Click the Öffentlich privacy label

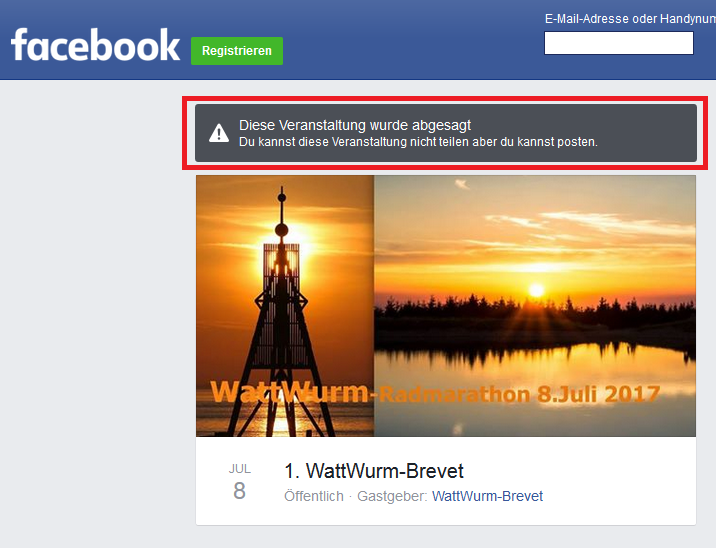point(314,496)
